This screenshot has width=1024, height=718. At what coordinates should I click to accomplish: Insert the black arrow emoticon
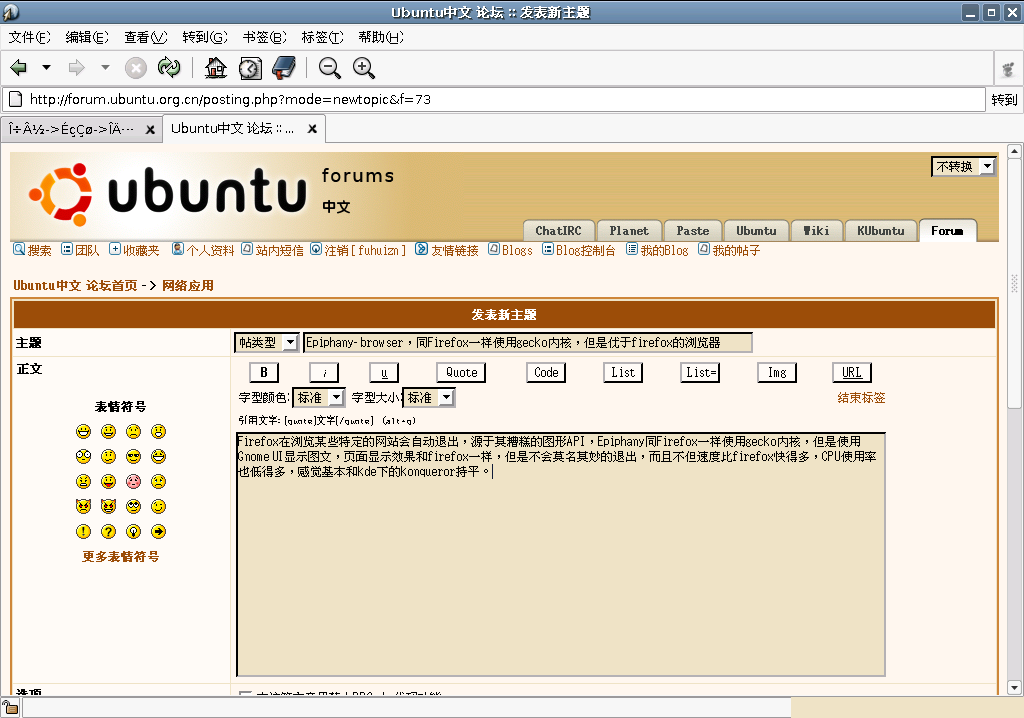pos(158,531)
